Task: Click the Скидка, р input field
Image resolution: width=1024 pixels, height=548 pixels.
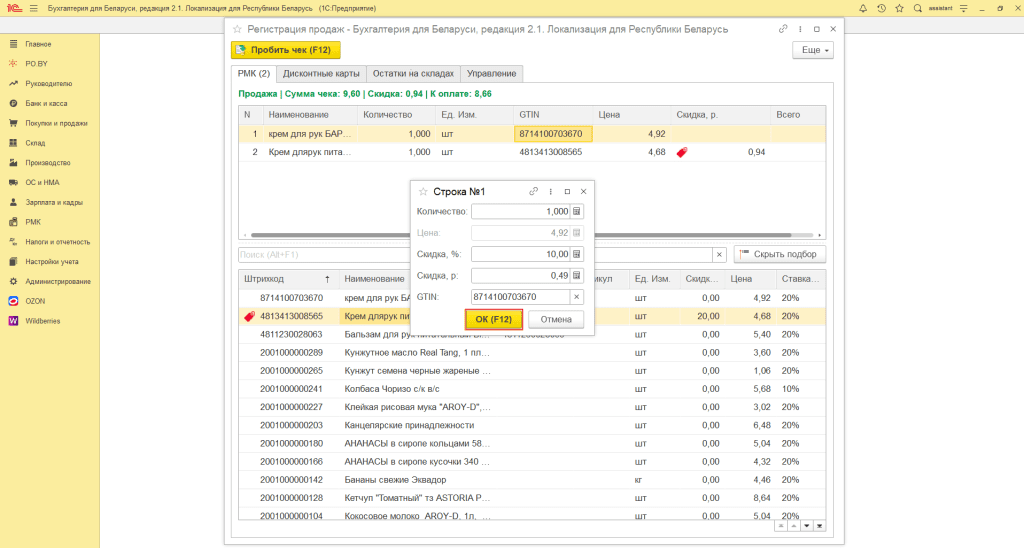Action: pyautogui.click(x=520, y=276)
